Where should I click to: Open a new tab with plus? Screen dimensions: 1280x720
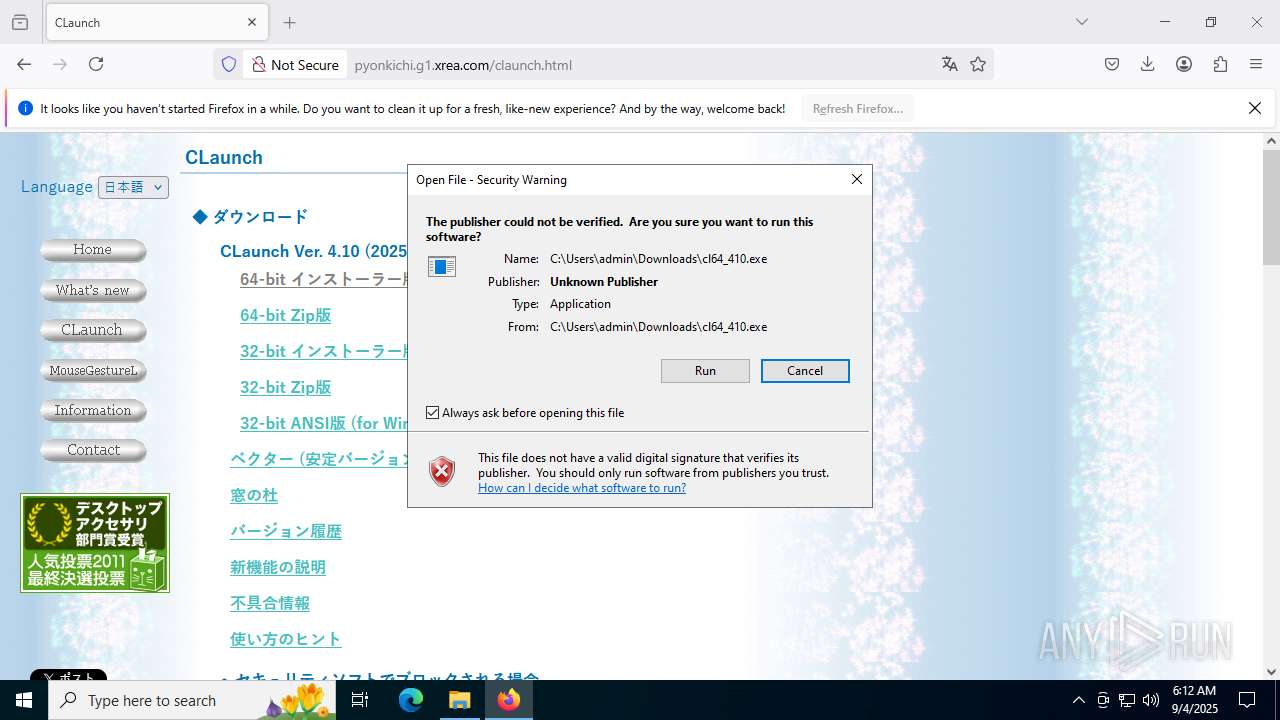click(289, 22)
